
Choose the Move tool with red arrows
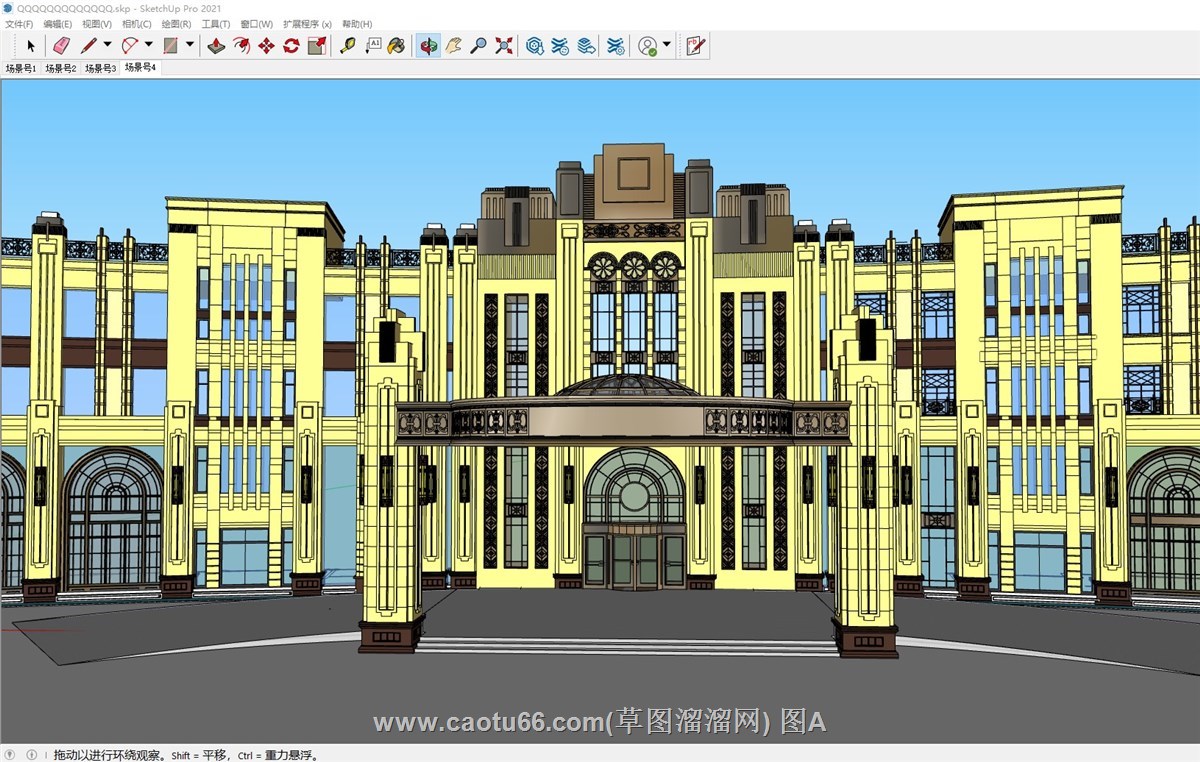[x=266, y=45]
